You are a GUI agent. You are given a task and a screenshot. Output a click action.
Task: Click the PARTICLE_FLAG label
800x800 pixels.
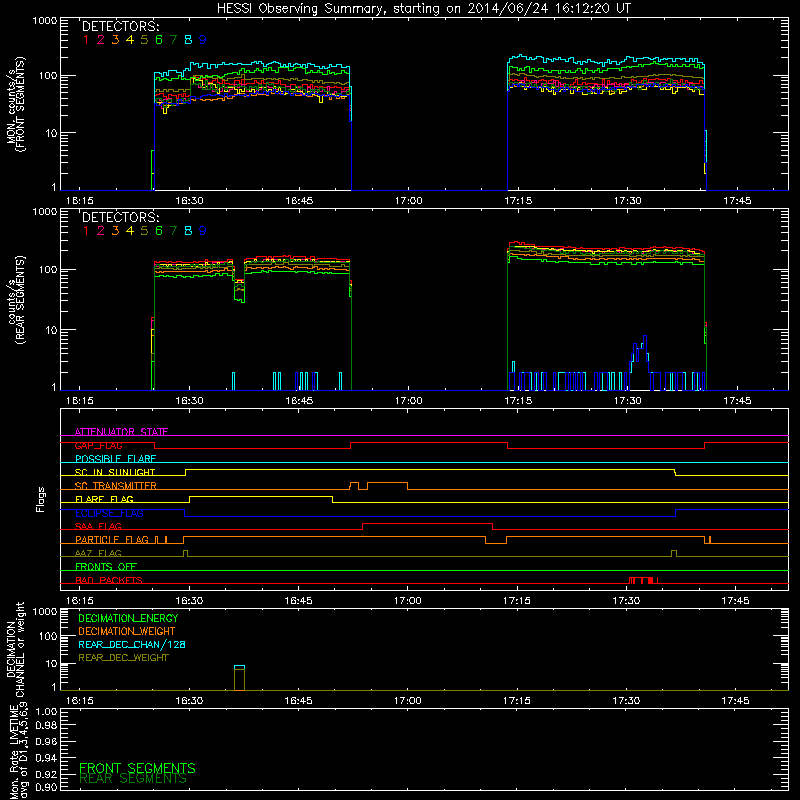click(112, 539)
